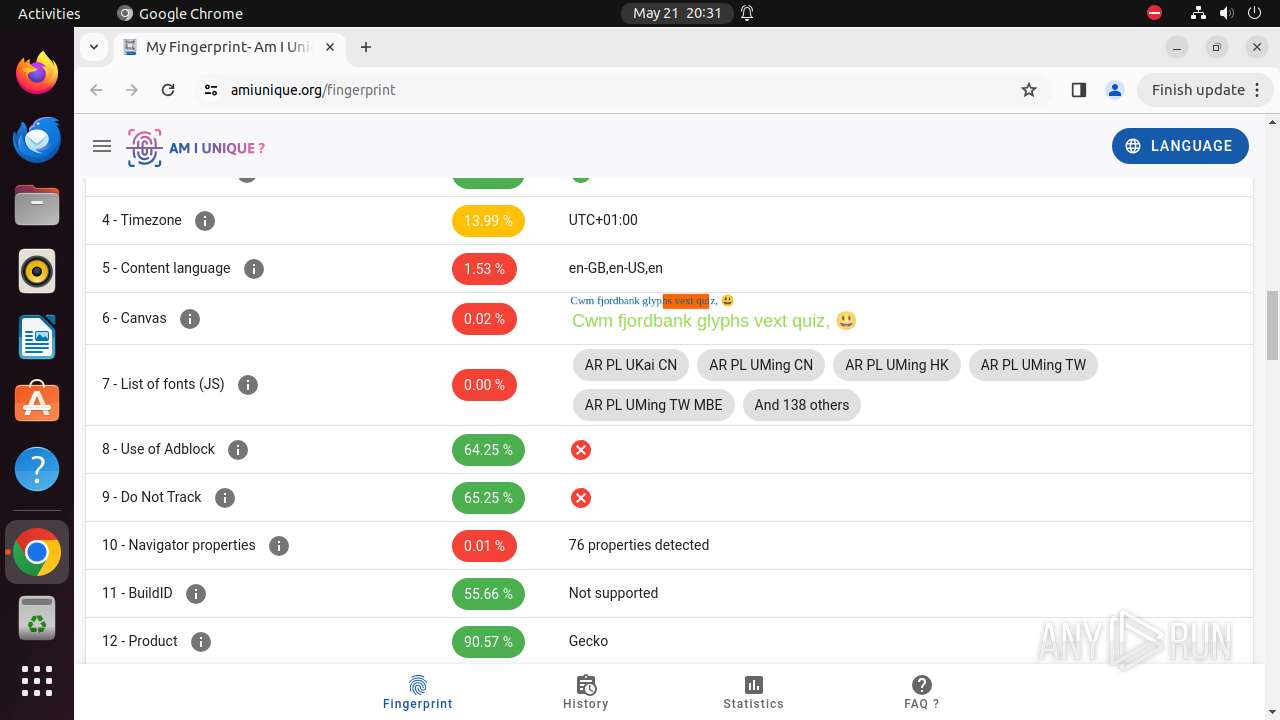Viewport: 1280px width, 720px height.
Task: Click the 0.02 % canvas percentage badge
Action: [x=484, y=319]
